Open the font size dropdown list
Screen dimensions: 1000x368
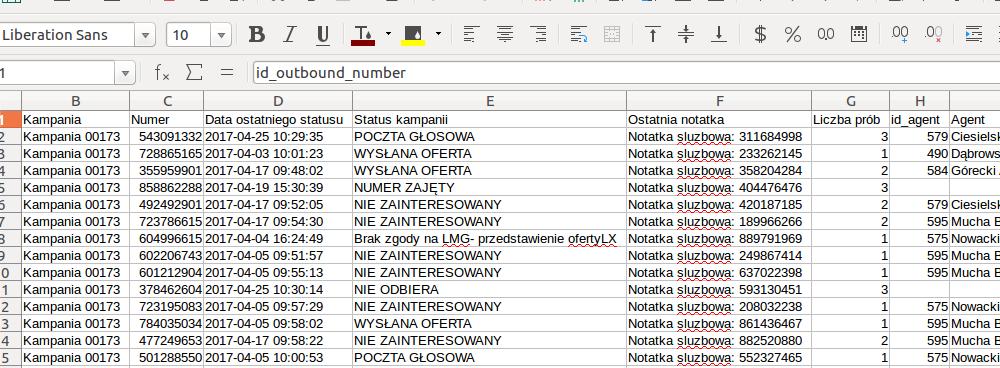point(221,35)
